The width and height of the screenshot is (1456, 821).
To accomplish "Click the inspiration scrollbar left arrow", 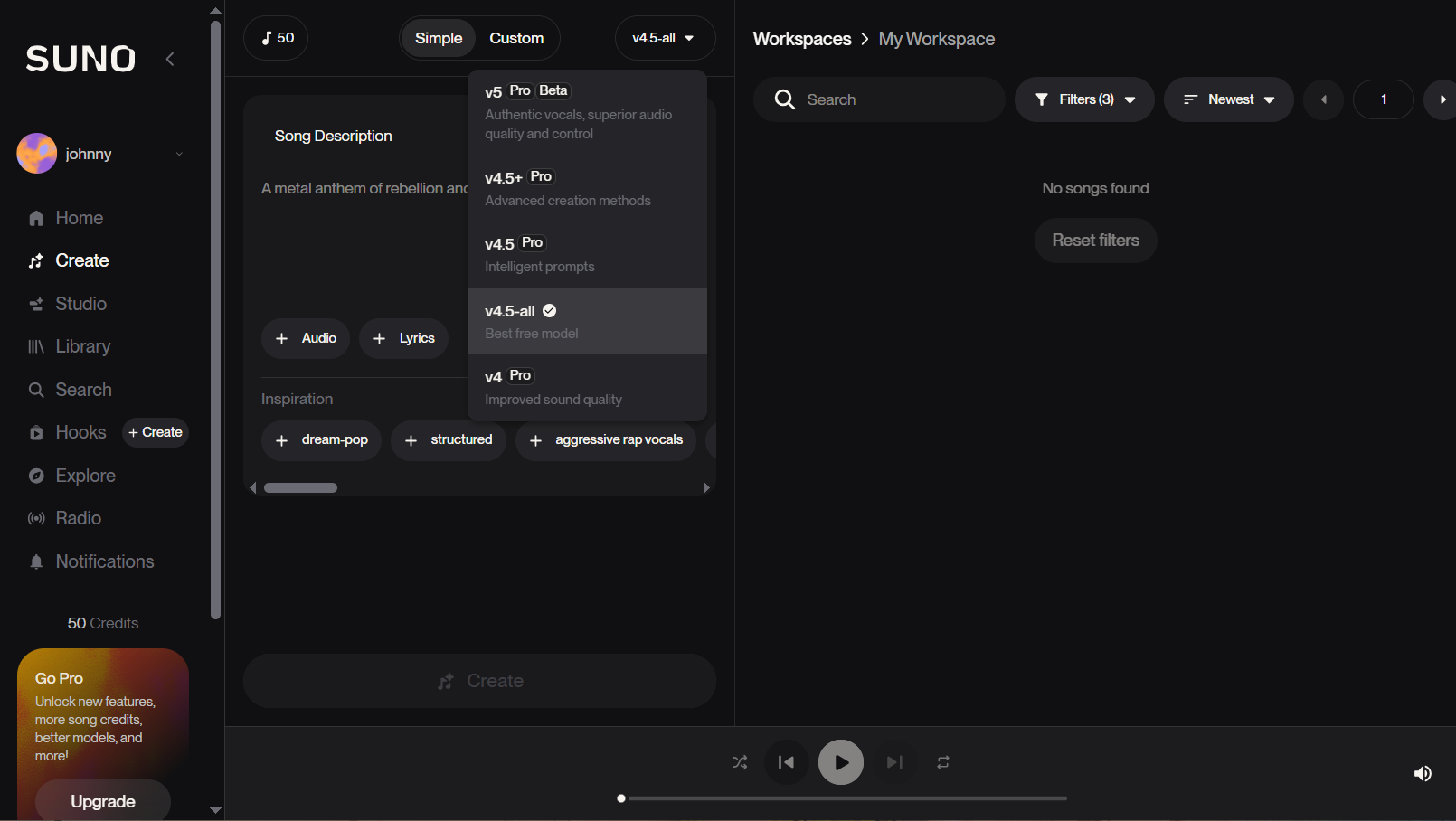I will click(253, 487).
